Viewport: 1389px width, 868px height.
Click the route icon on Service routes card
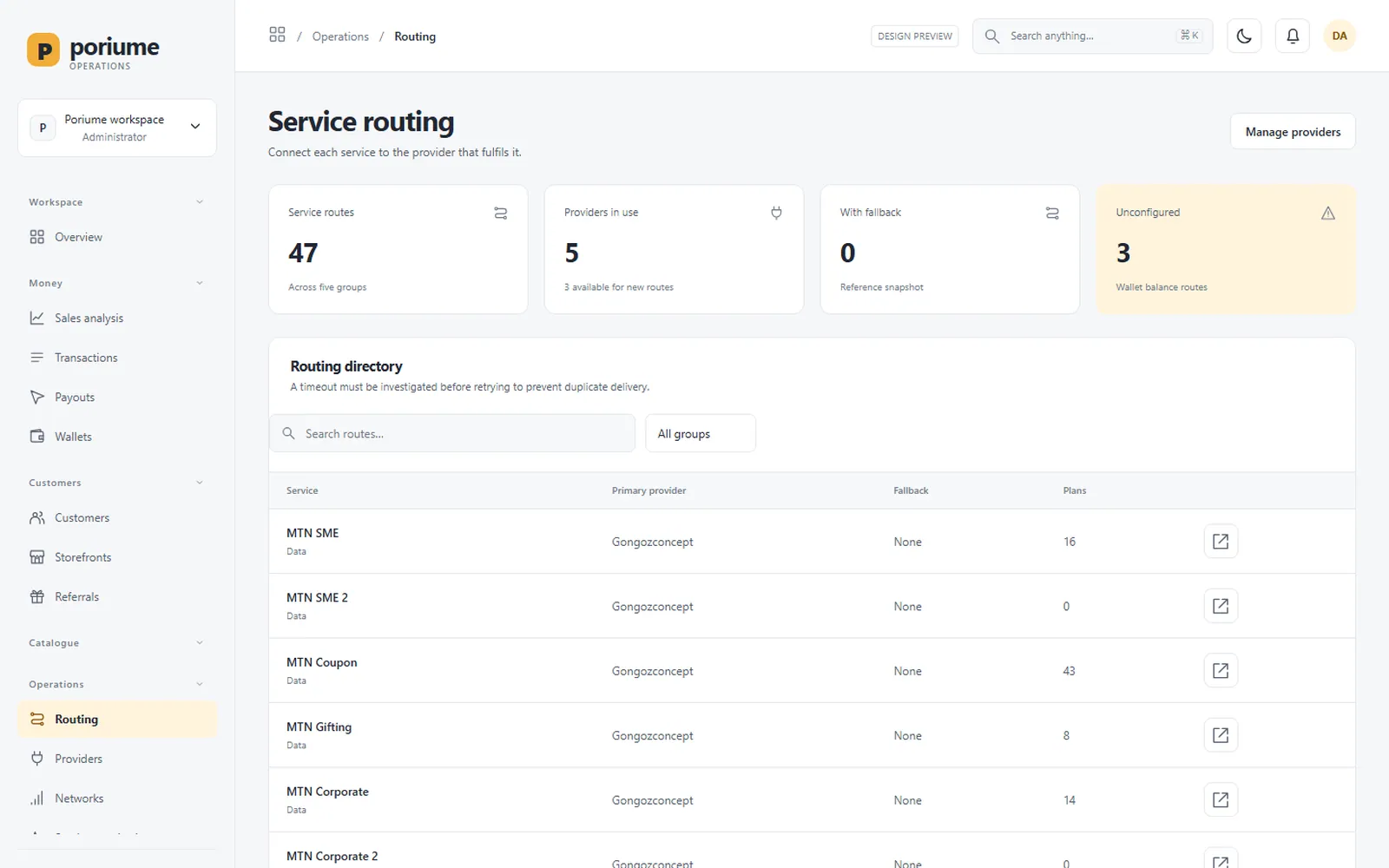tap(500, 213)
